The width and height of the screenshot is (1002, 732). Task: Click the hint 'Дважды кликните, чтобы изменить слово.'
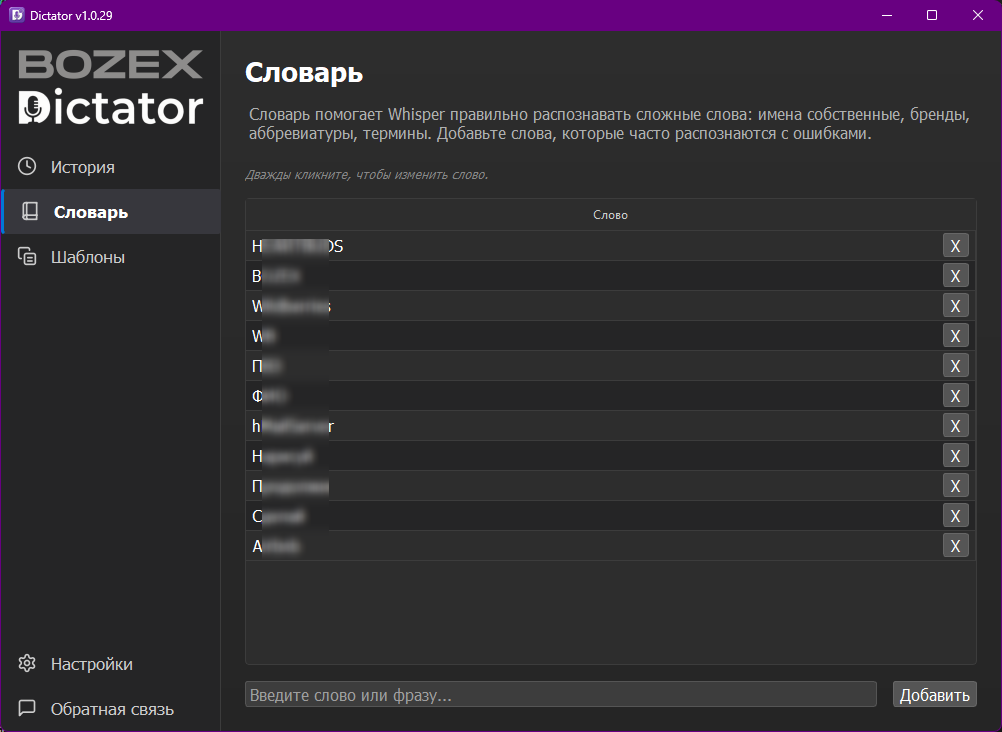point(367,175)
